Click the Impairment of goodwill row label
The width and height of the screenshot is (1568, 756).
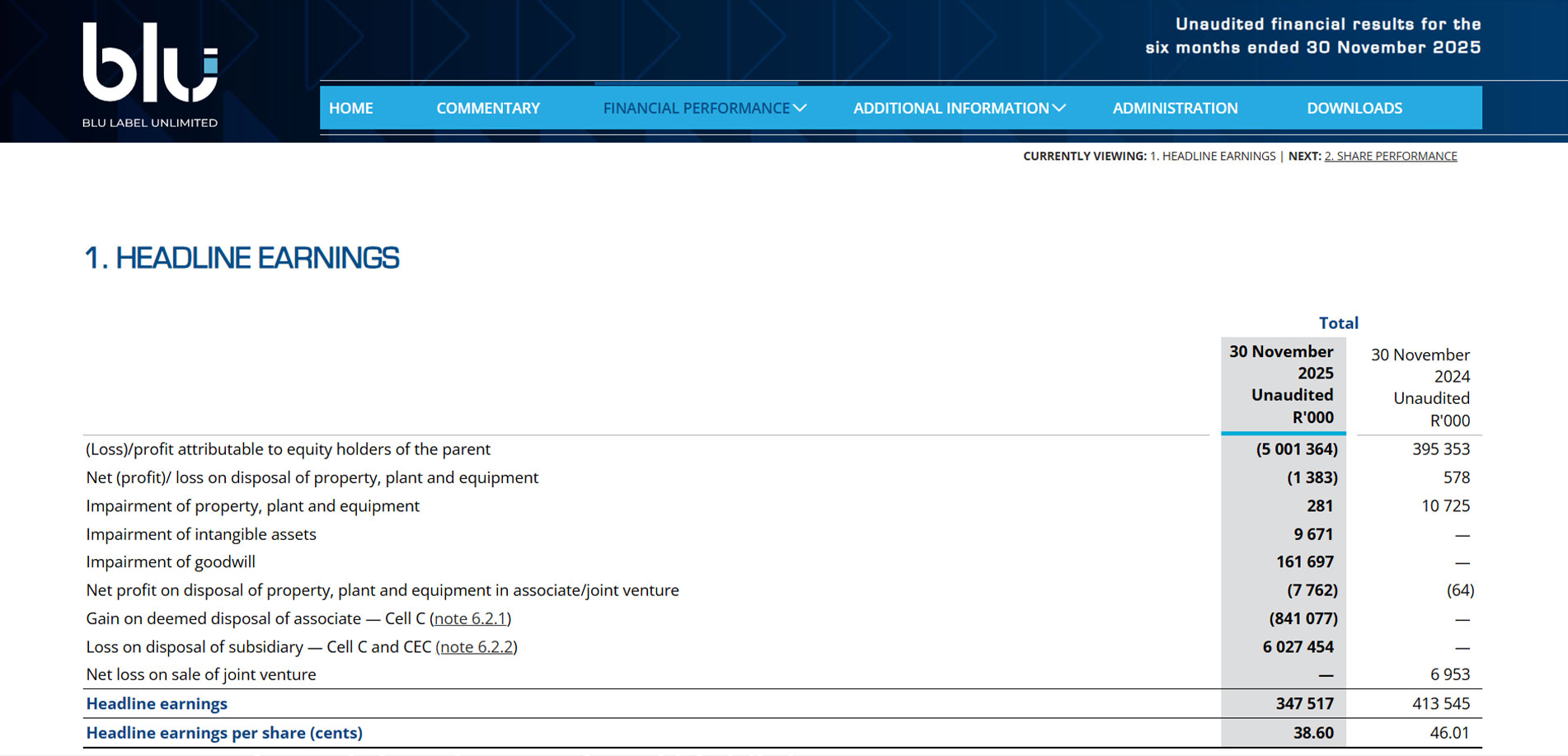pyautogui.click(x=171, y=562)
